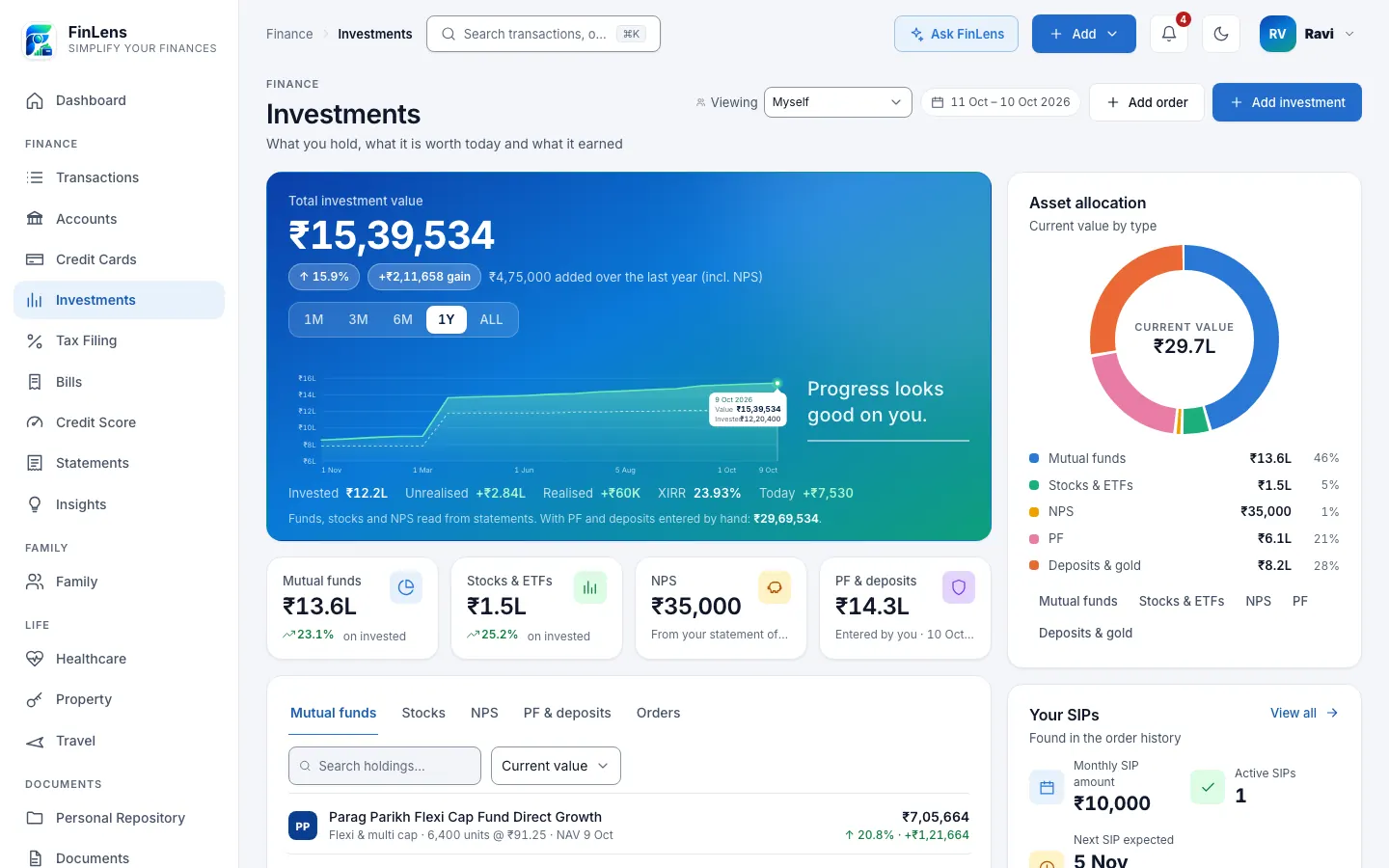Image resolution: width=1389 pixels, height=868 pixels.
Task: Switch to PF & deposits tab
Action: pos(567,713)
